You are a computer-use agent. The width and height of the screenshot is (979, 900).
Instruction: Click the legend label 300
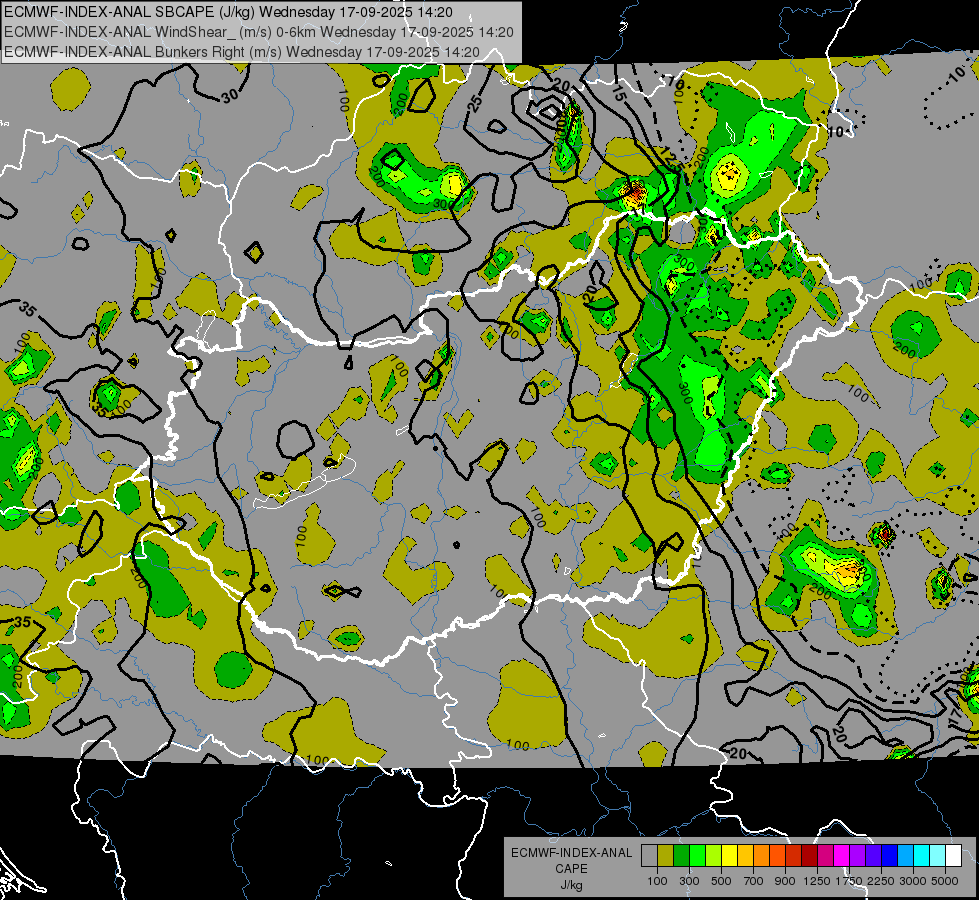(689, 881)
